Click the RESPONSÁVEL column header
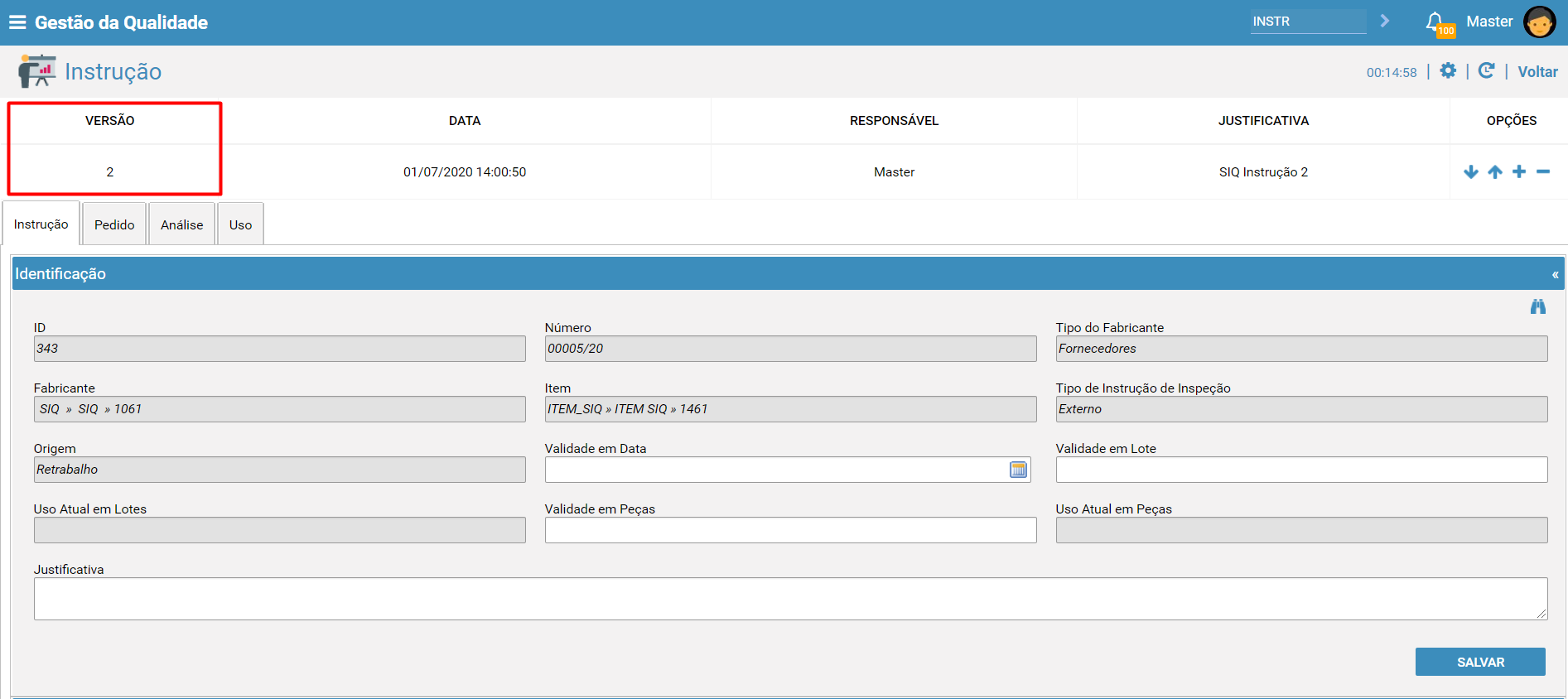 [x=894, y=121]
